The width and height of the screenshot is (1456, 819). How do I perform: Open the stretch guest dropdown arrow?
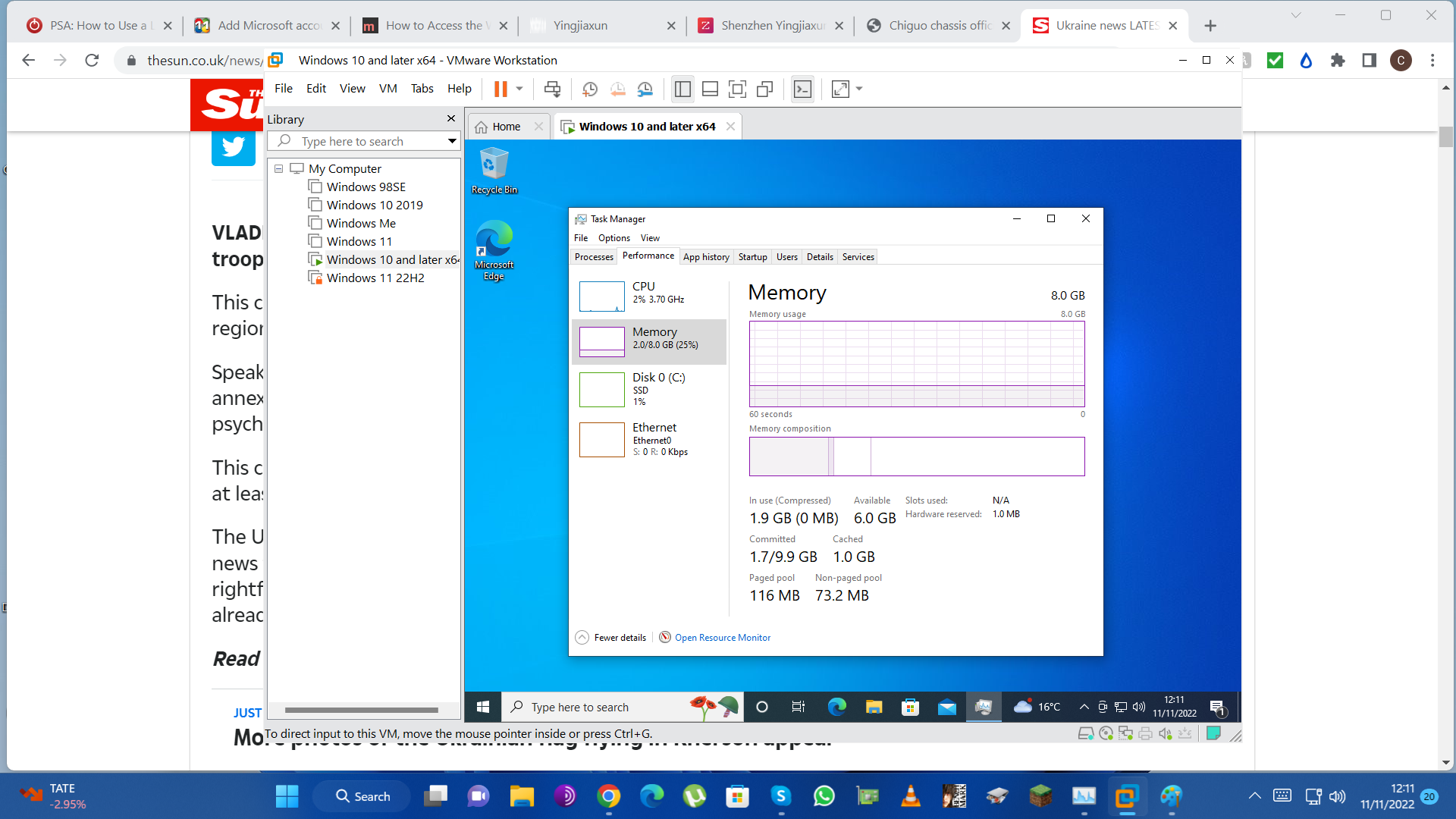point(859,89)
